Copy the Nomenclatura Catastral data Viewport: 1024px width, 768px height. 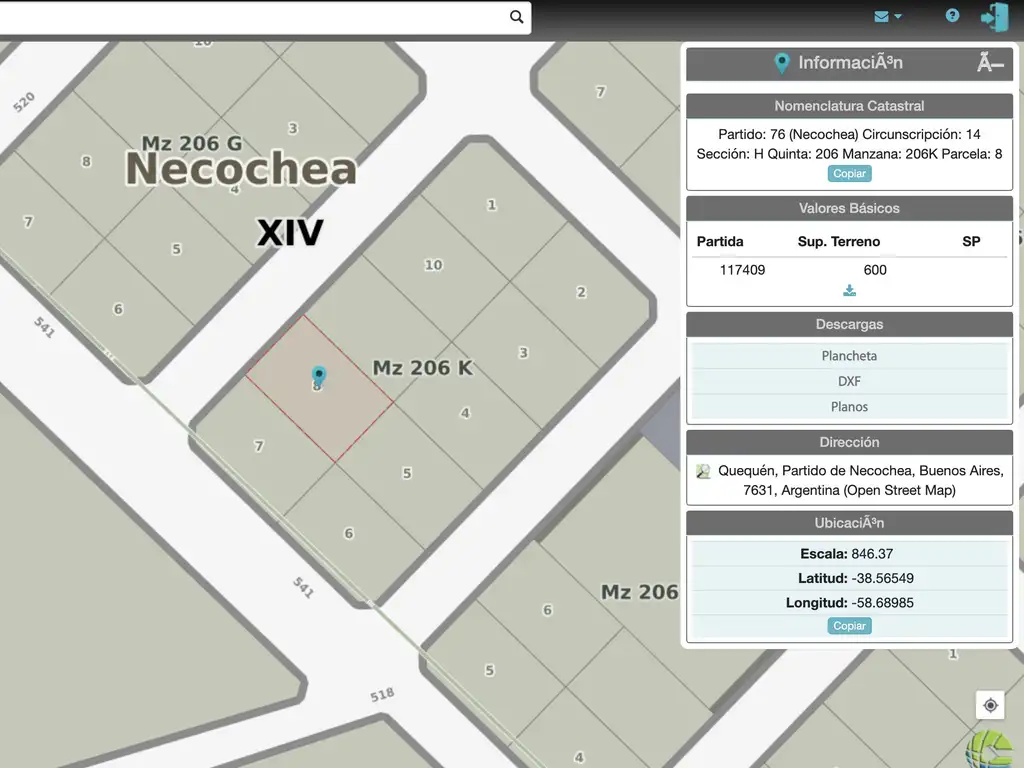click(849, 174)
